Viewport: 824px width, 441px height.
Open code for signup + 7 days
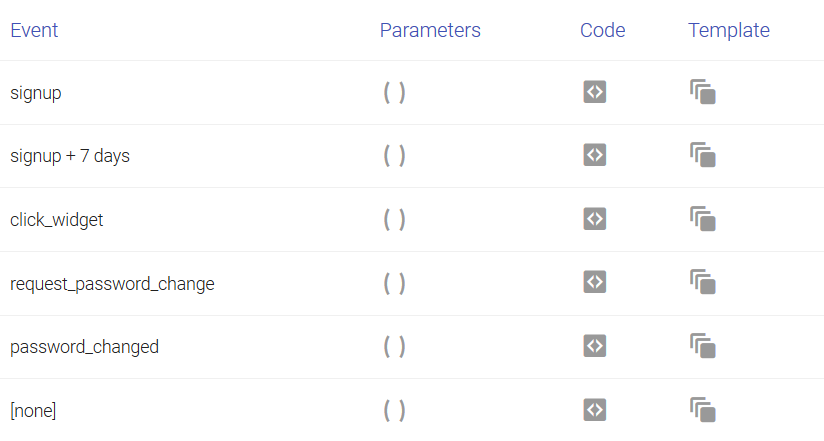pos(595,155)
